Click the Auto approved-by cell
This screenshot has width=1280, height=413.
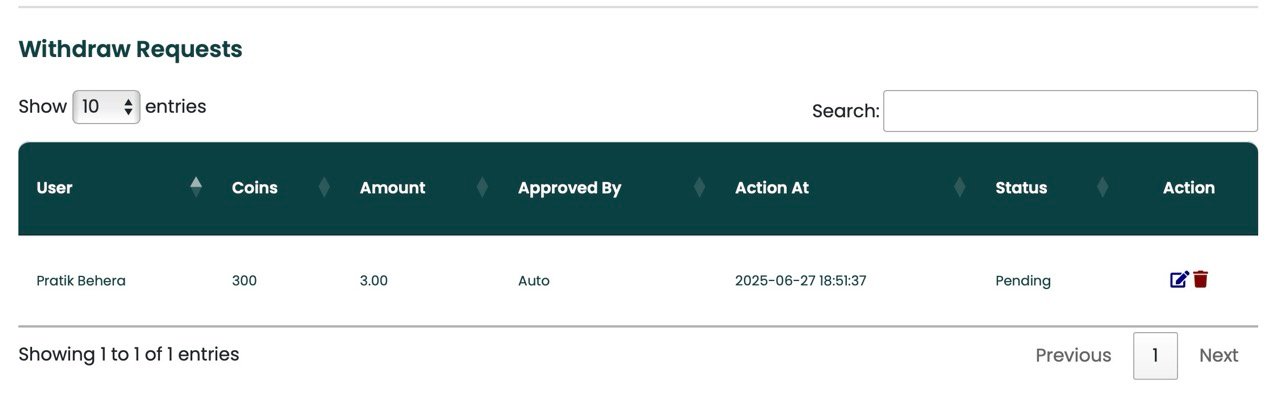point(534,281)
